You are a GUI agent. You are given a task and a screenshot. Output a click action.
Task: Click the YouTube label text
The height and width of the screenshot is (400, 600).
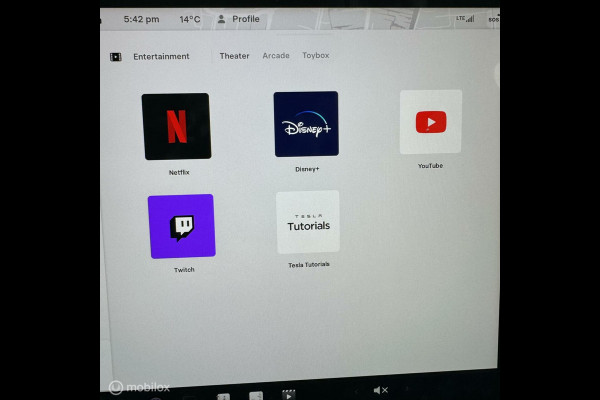[x=430, y=166]
